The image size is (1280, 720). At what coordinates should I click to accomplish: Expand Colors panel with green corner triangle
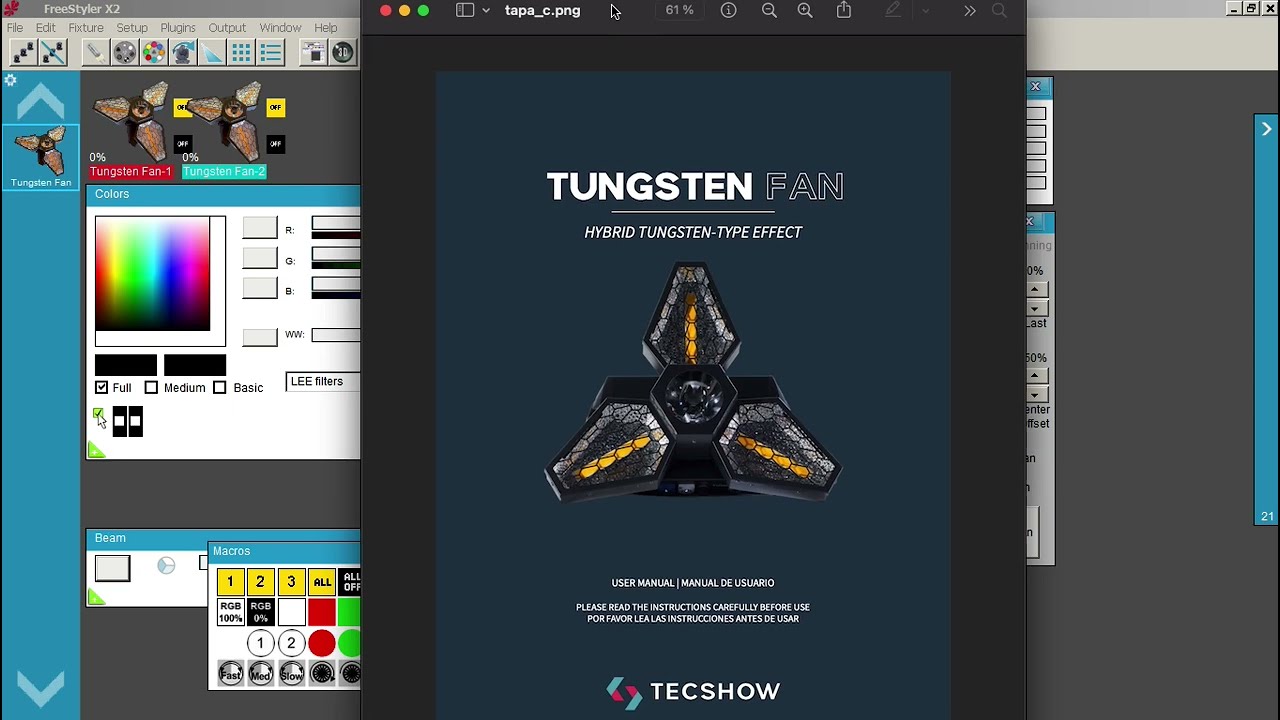pos(96,450)
